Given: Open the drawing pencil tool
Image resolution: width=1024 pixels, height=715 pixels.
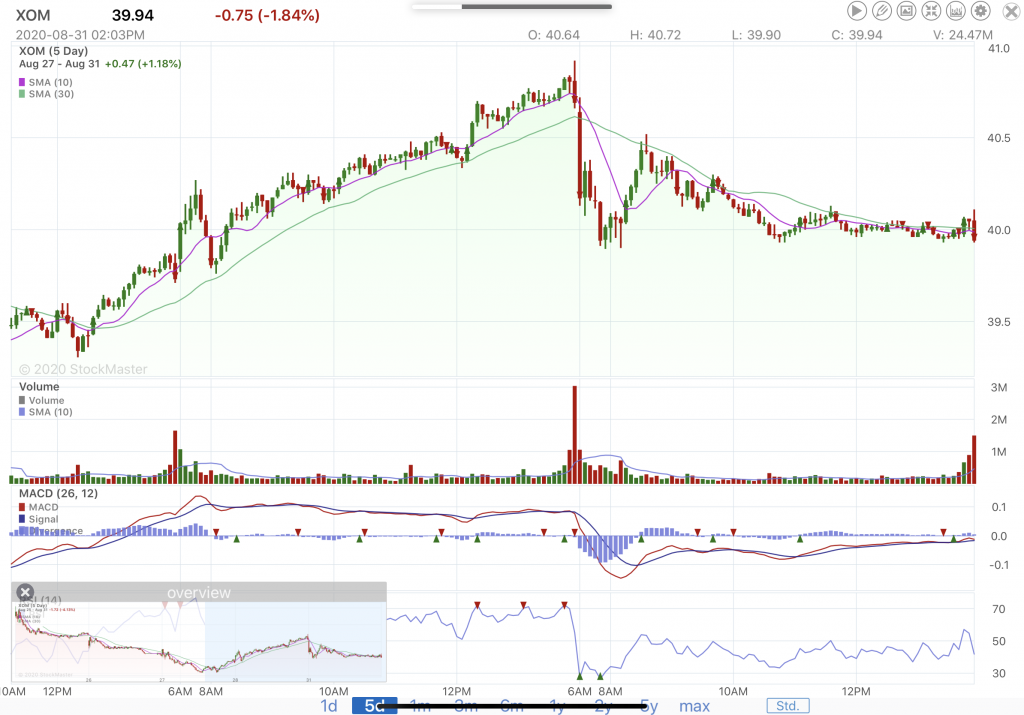Looking at the screenshot, I should pos(881,12).
